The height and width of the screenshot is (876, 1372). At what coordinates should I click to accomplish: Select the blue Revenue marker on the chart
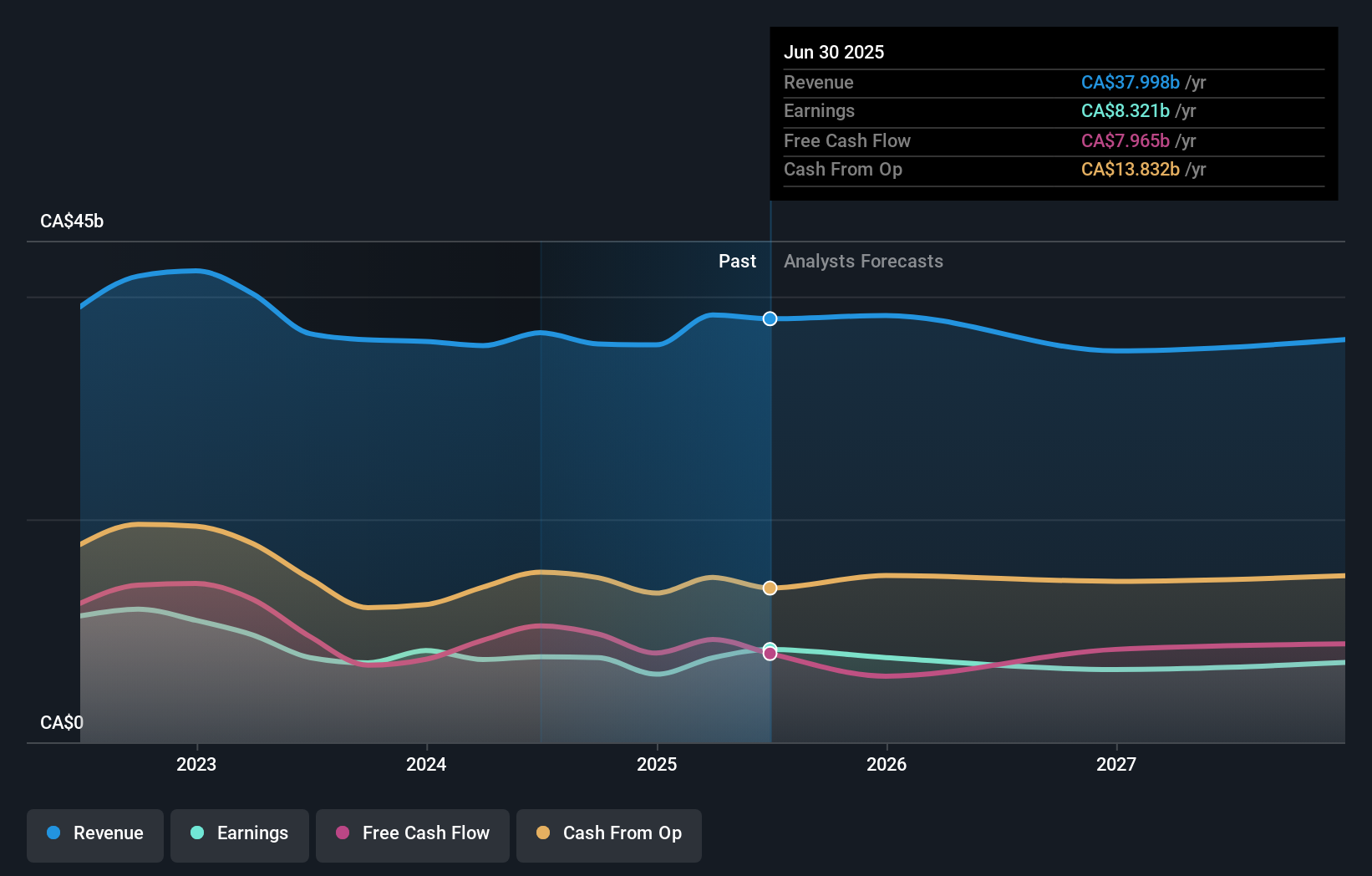(770, 318)
